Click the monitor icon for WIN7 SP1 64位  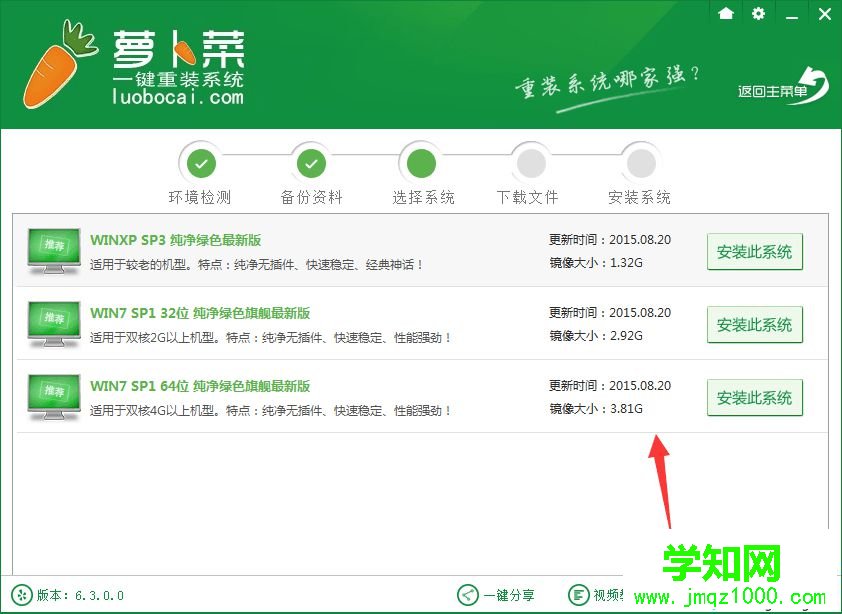coord(54,398)
